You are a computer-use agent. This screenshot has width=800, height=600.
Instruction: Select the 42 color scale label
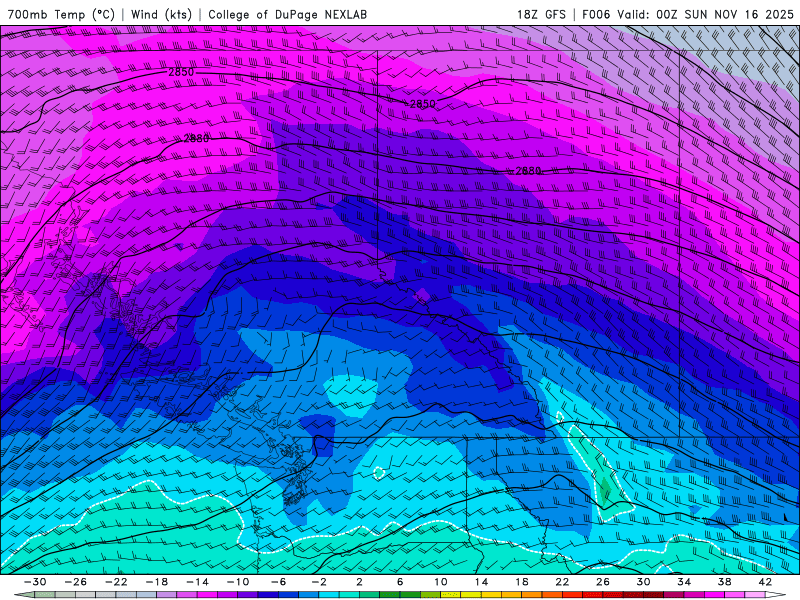[x=765, y=582]
